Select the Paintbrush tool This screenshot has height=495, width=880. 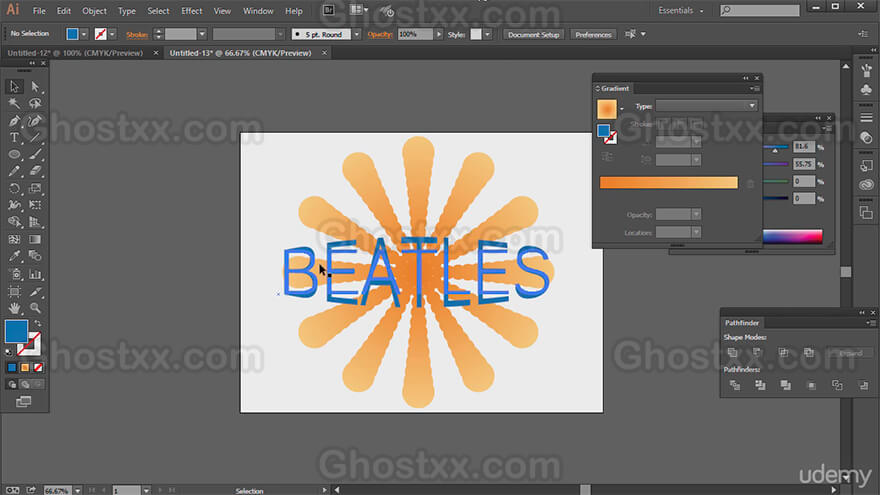[35, 154]
